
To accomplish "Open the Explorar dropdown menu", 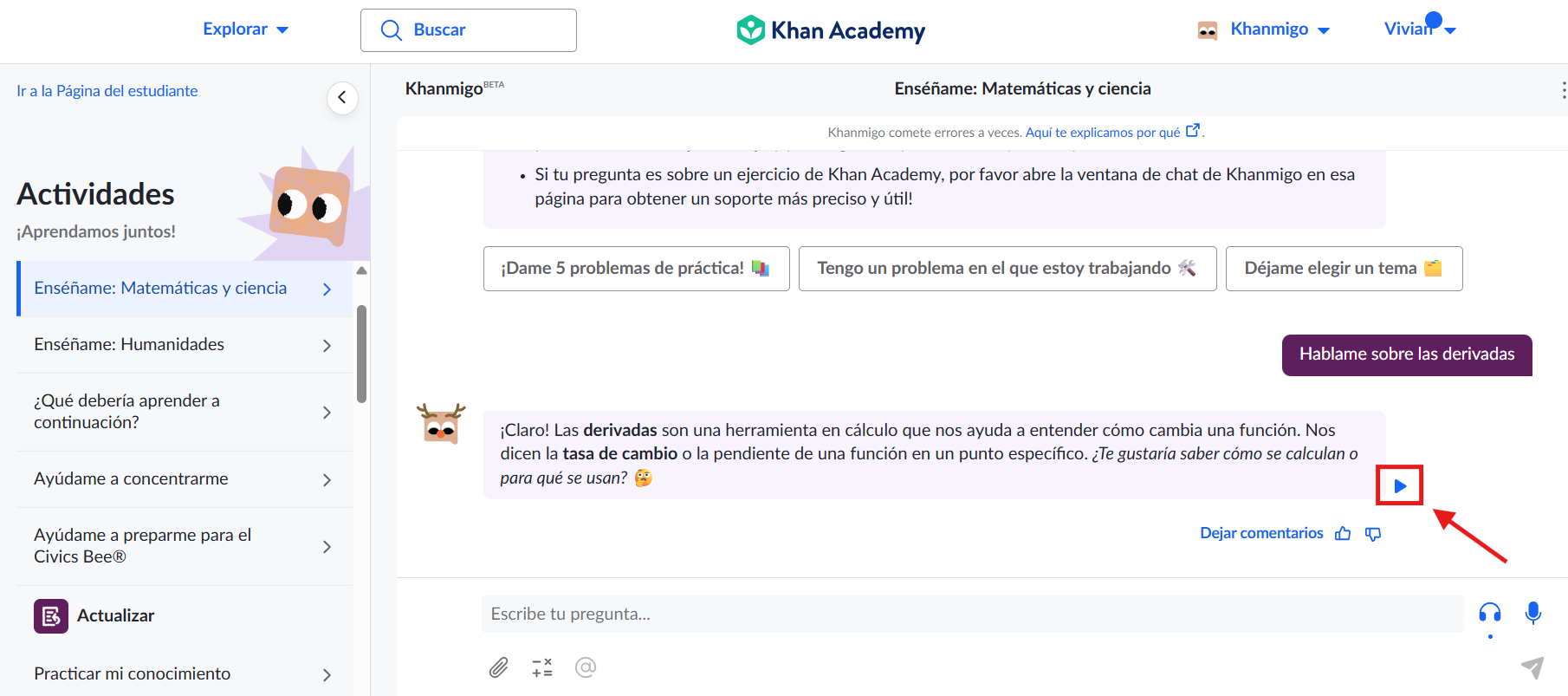I will pyautogui.click(x=245, y=29).
